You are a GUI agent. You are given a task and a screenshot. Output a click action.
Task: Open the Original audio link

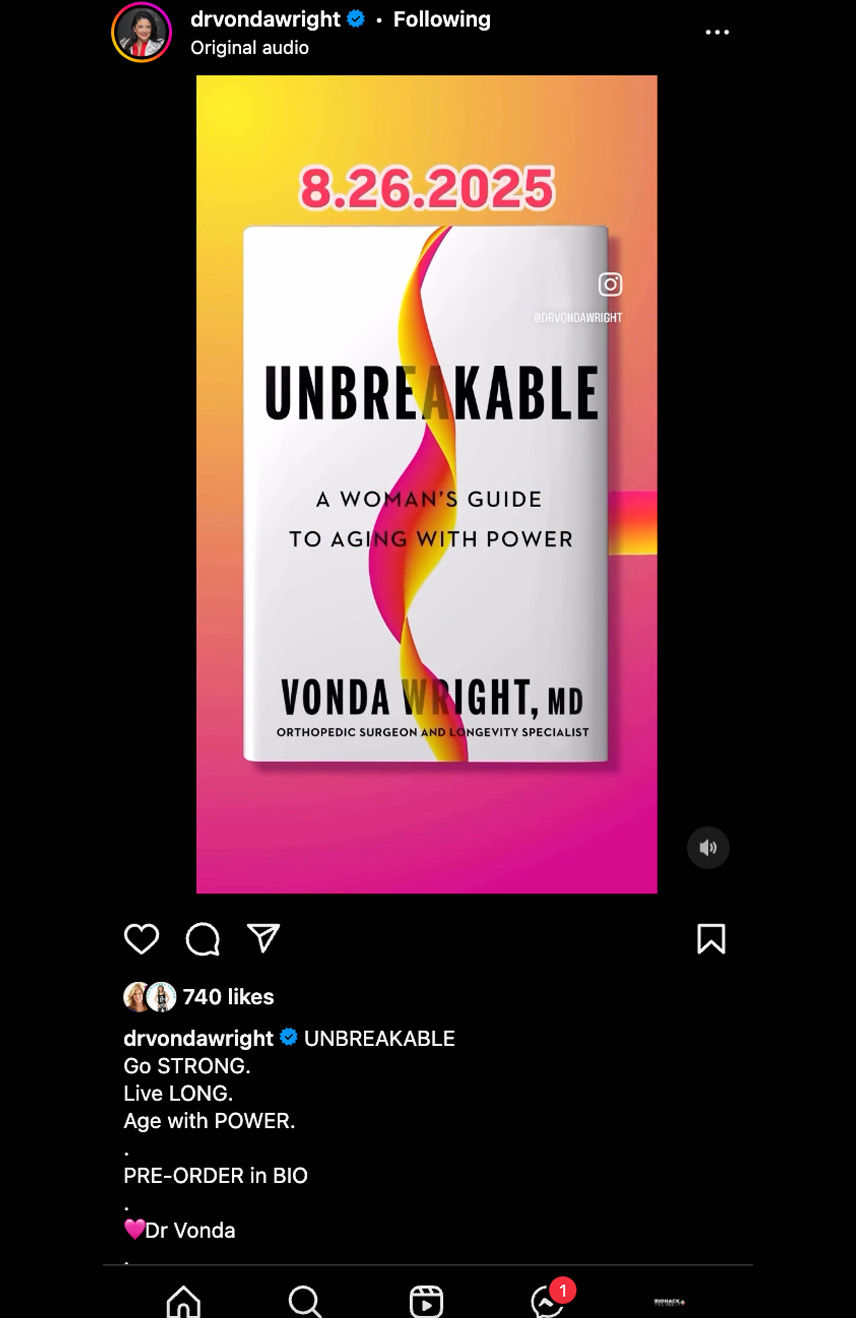[x=250, y=47]
